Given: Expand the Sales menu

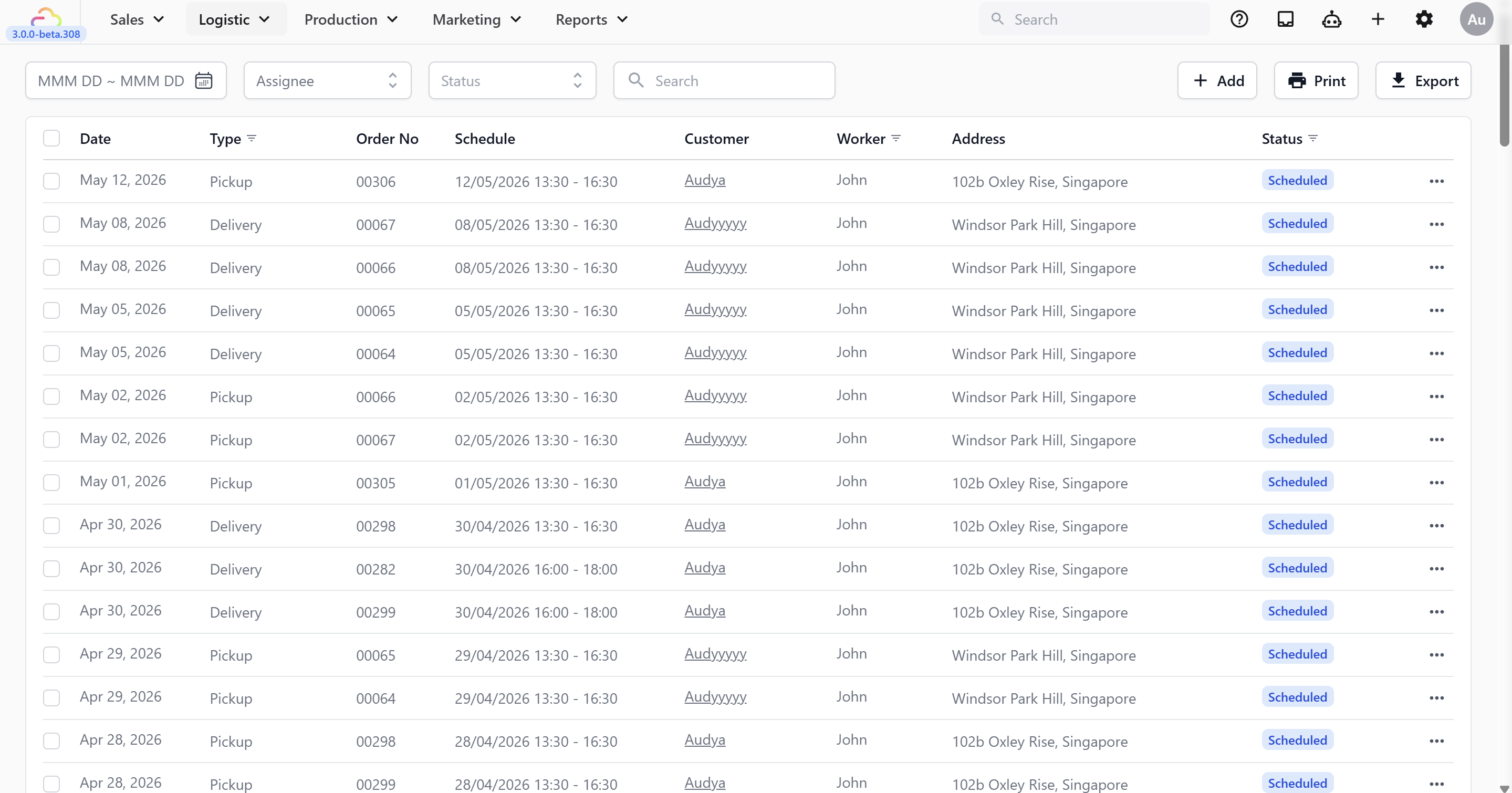Looking at the screenshot, I should coord(137,19).
